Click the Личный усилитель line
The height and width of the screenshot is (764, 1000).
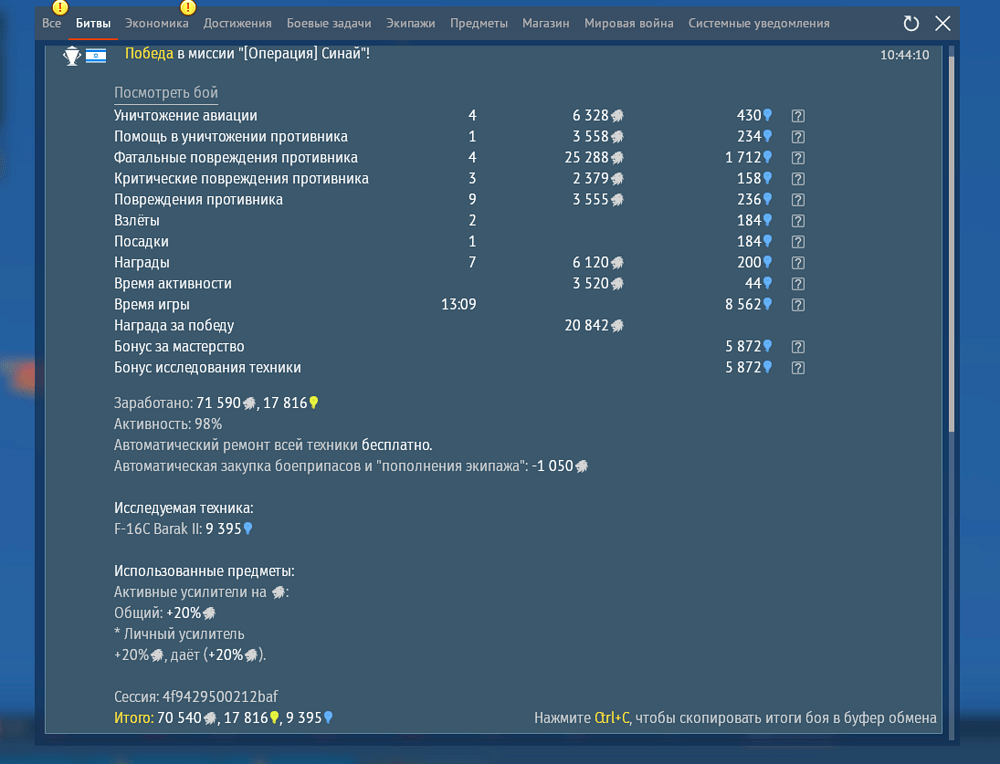[179, 634]
